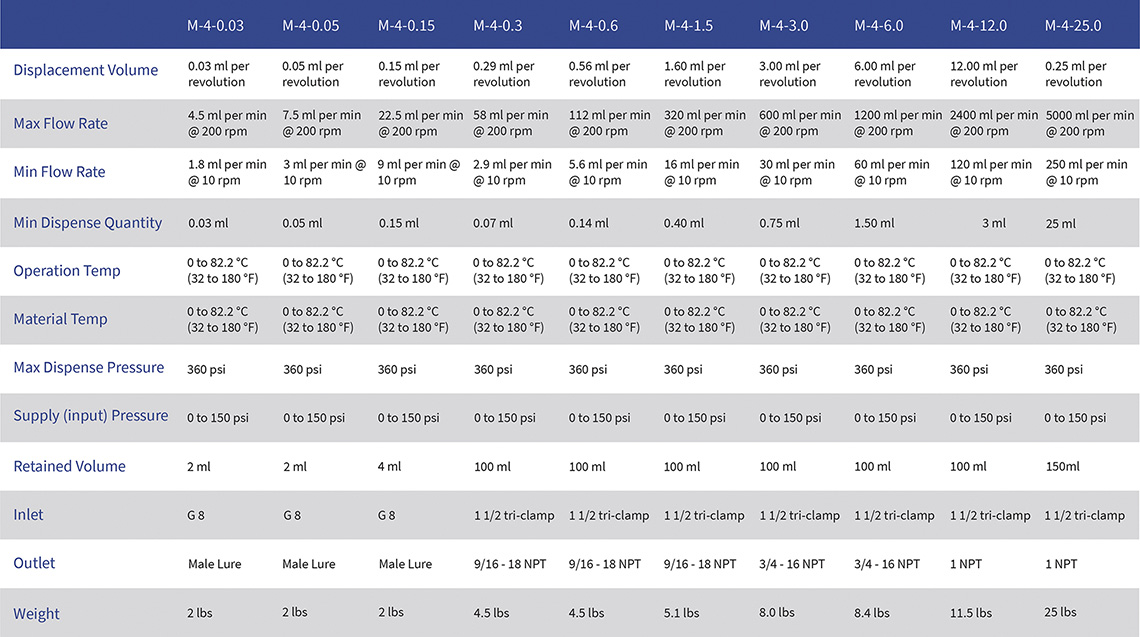Click the 1.50 ml dispense quantity cell
1140x637 pixels.
[874, 224]
